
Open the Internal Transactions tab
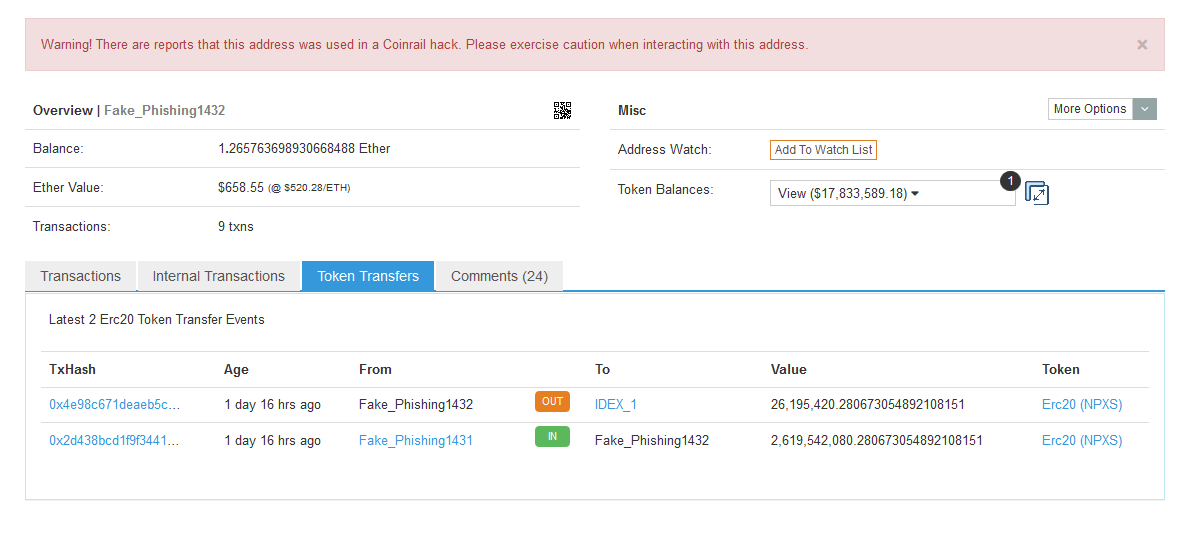tap(219, 276)
